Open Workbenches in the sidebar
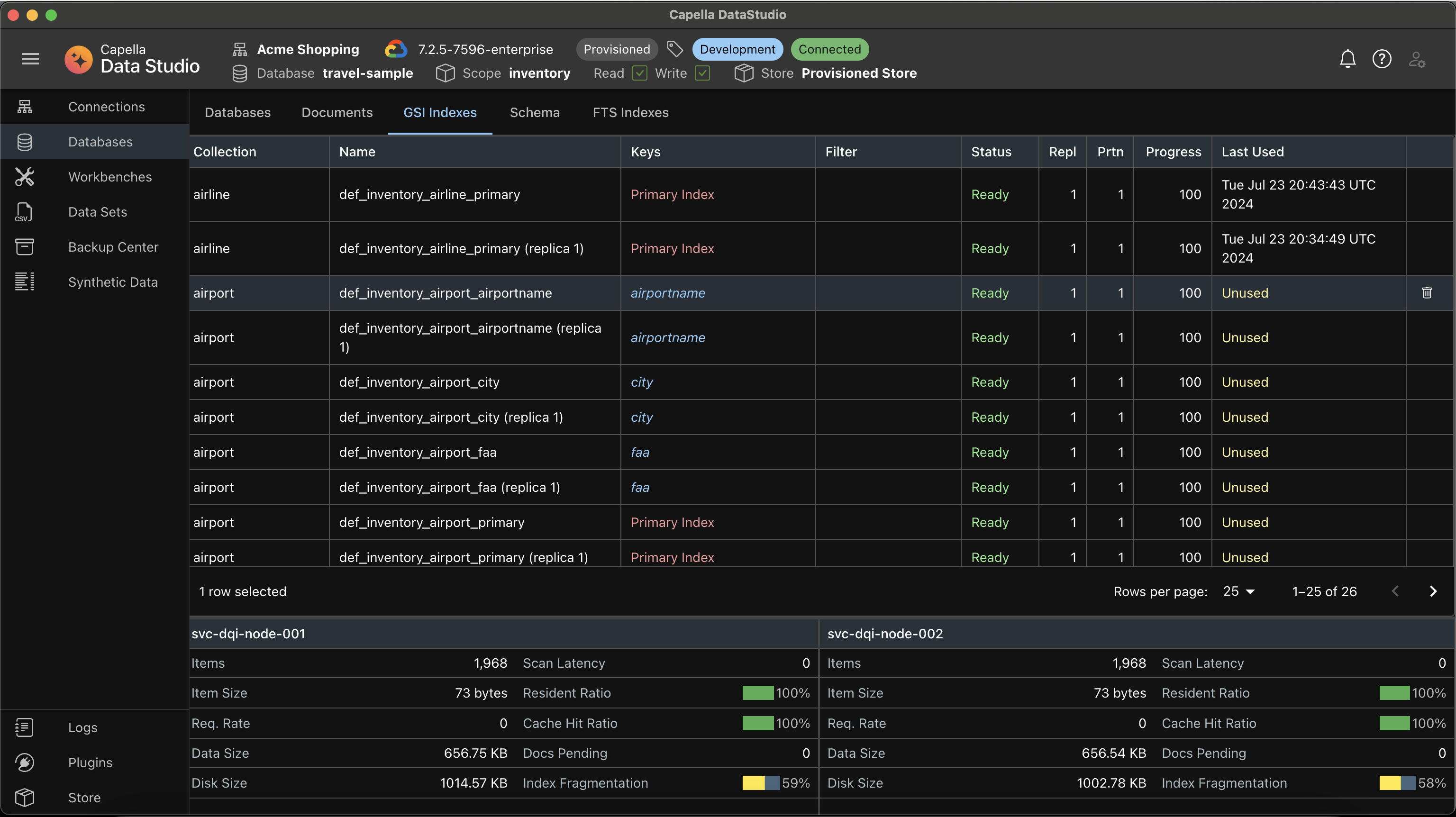 (x=94, y=177)
